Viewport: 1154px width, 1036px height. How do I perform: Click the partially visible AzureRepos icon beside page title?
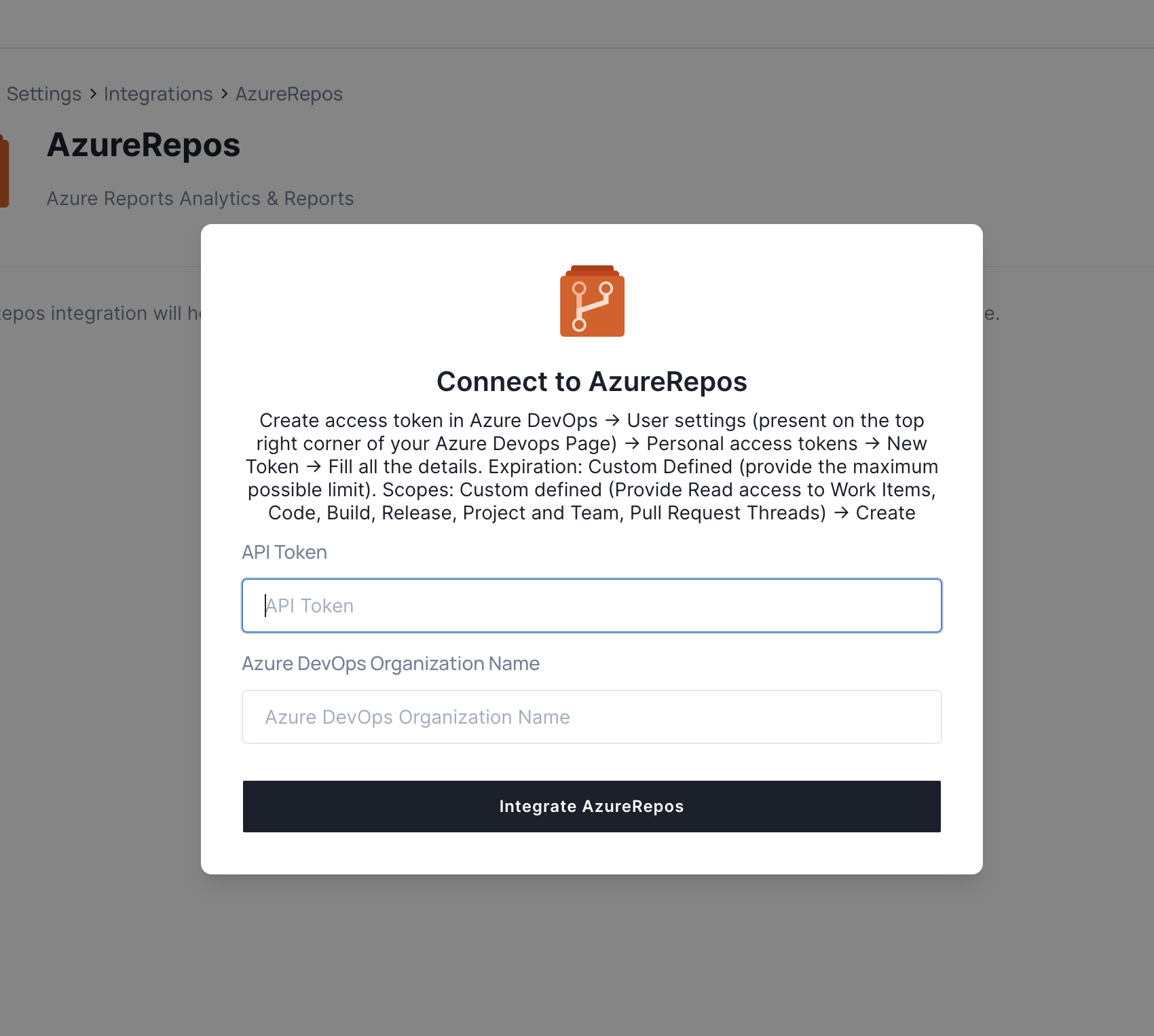(4, 171)
